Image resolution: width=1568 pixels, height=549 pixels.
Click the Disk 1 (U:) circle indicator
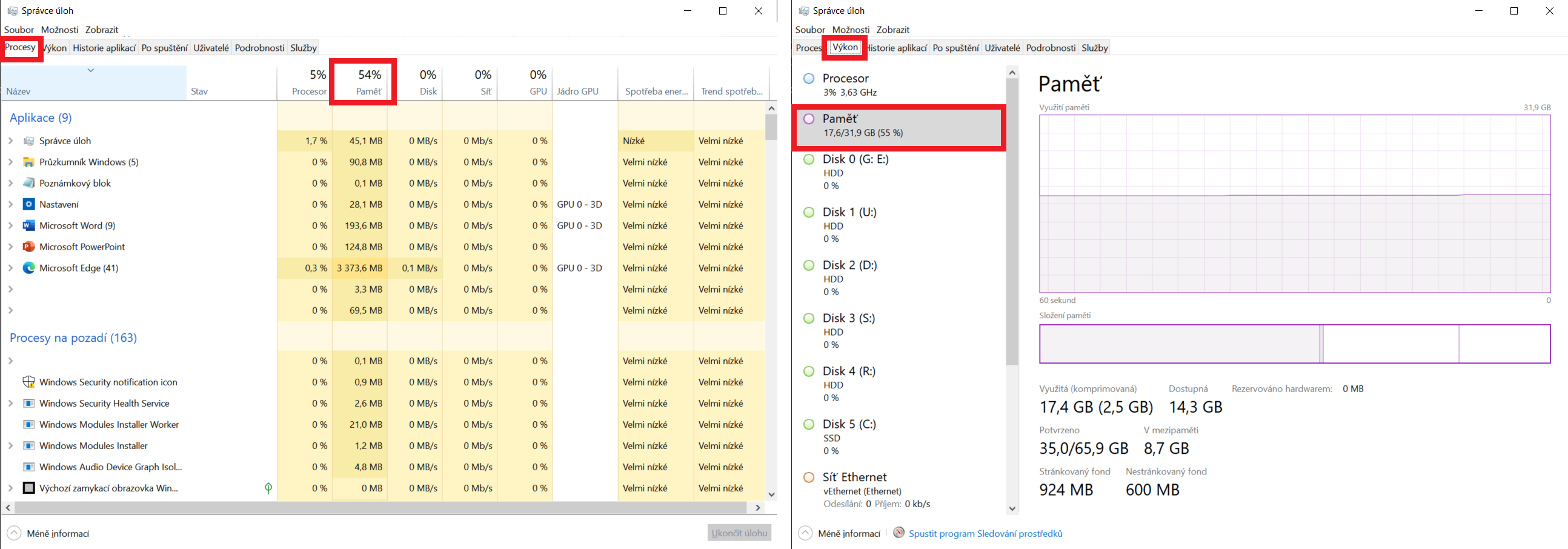pyautogui.click(x=809, y=213)
